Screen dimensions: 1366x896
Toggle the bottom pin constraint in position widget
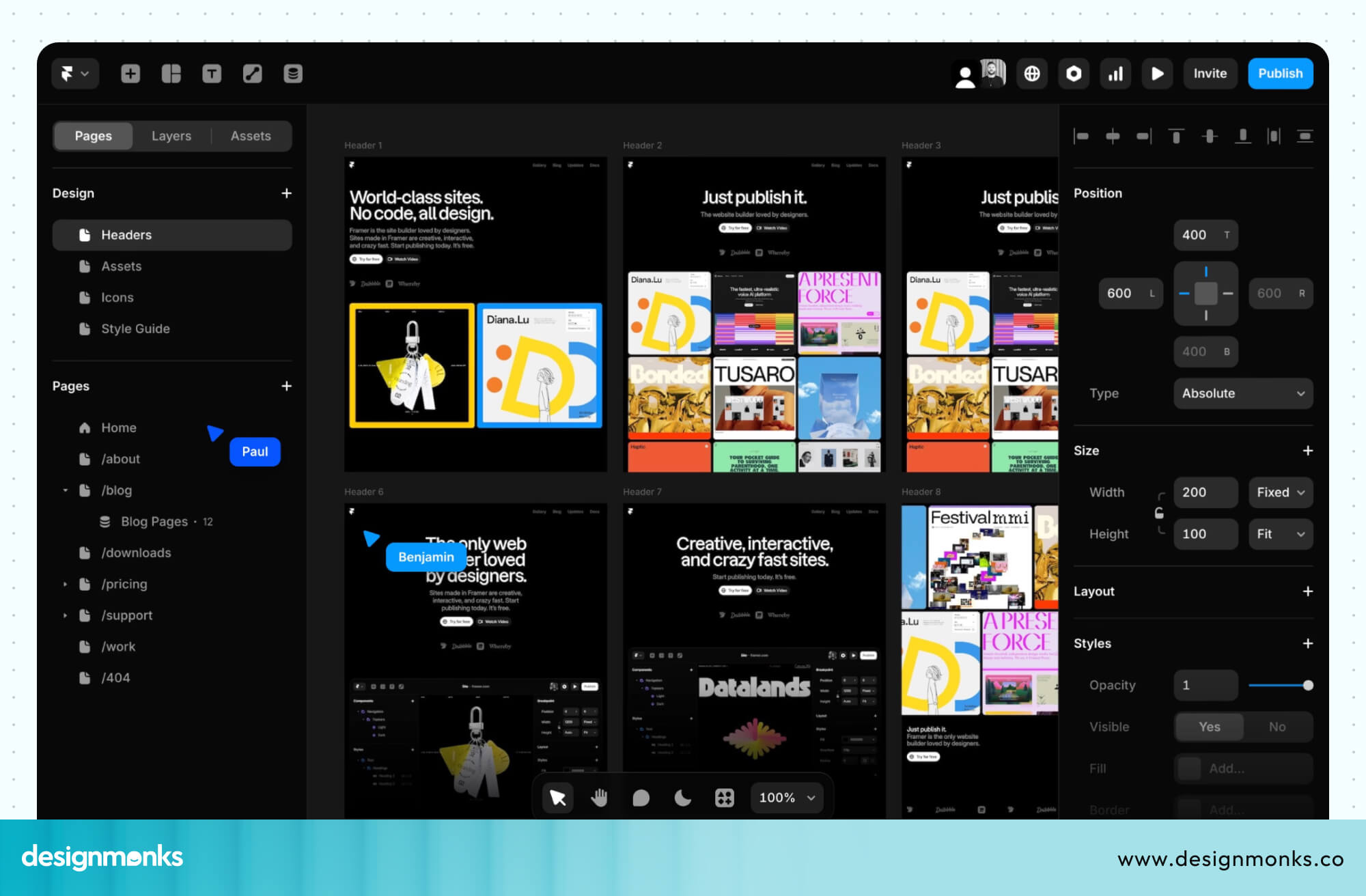1206,316
